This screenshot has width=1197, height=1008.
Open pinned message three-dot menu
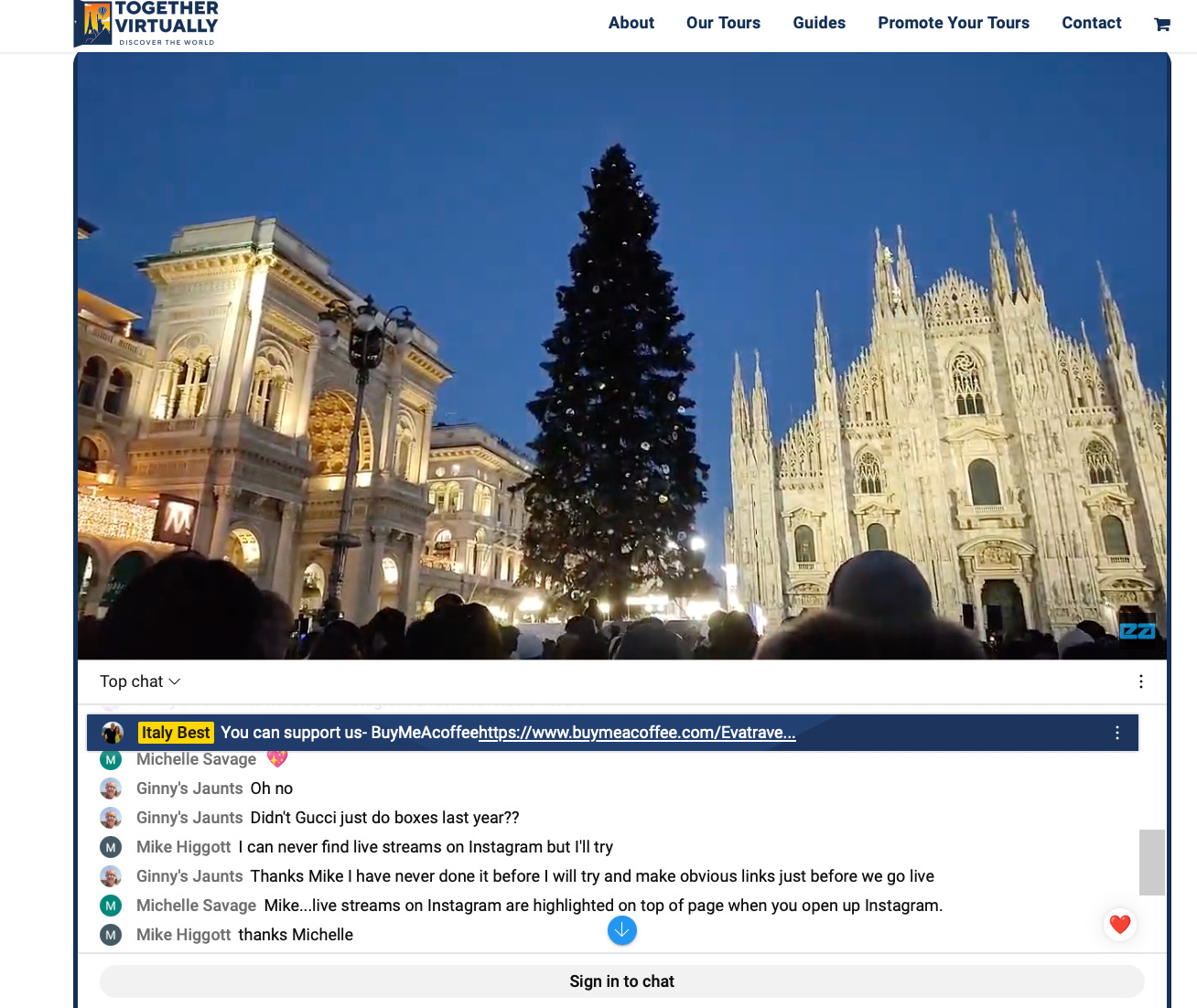point(1116,733)
